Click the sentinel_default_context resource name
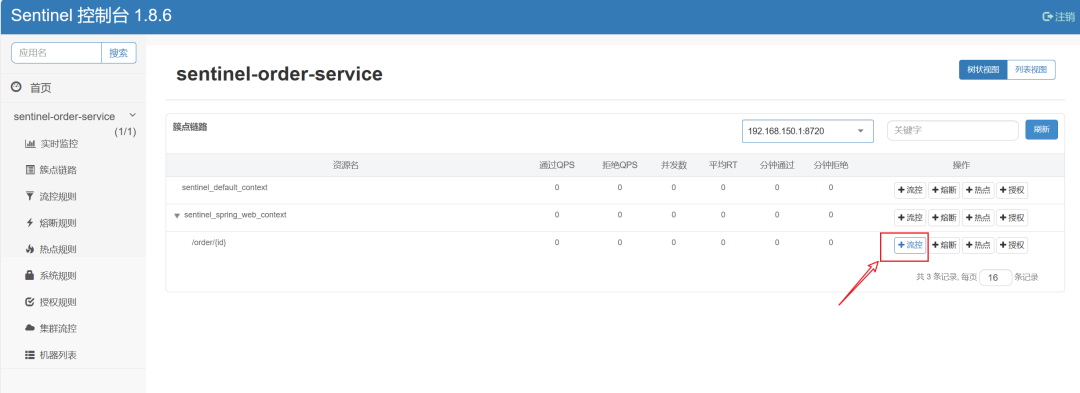This screenshot has height=393, width=1080. (225, 187)
